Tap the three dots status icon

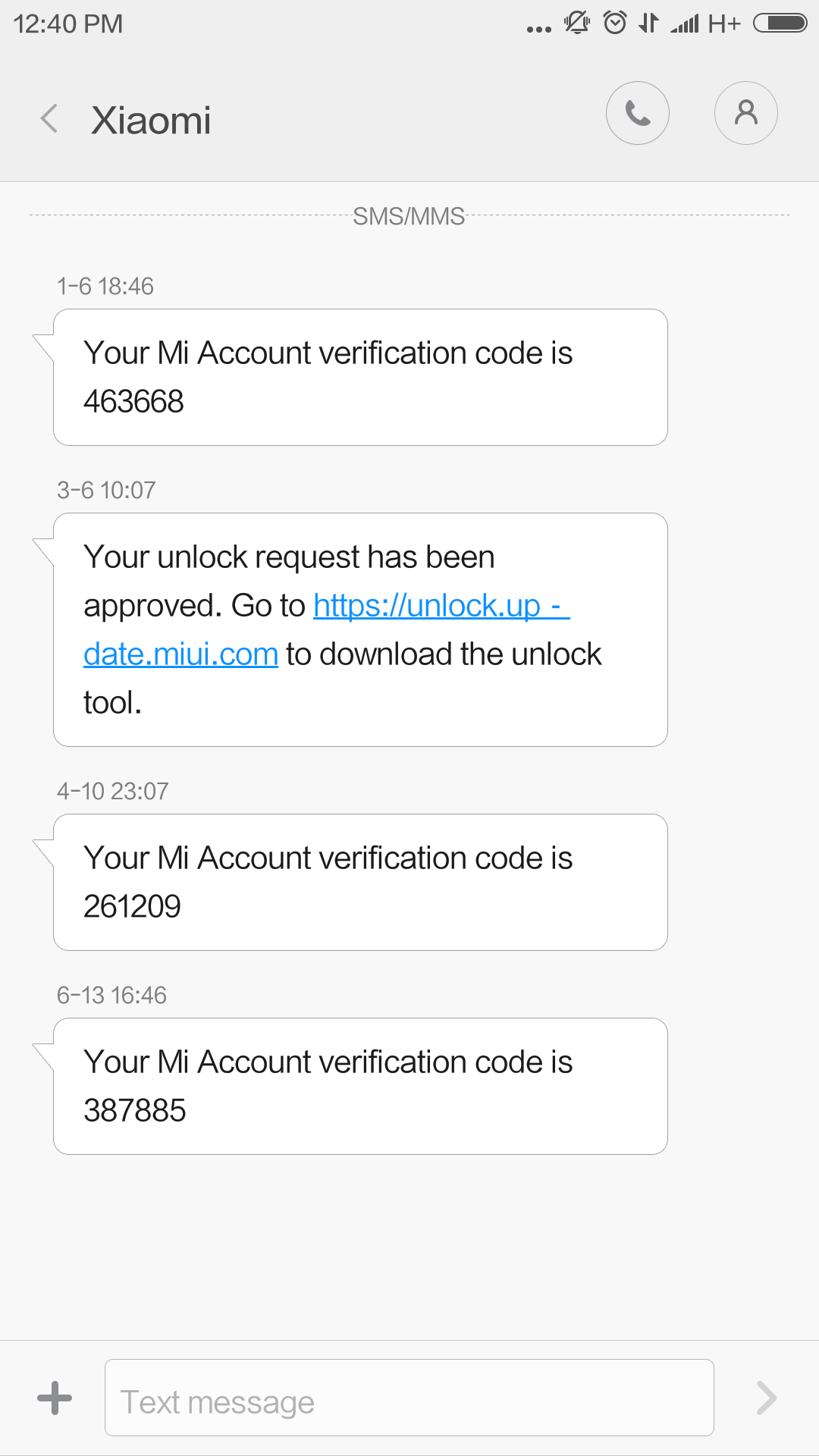pyautogui.click(x=538, y=30)
